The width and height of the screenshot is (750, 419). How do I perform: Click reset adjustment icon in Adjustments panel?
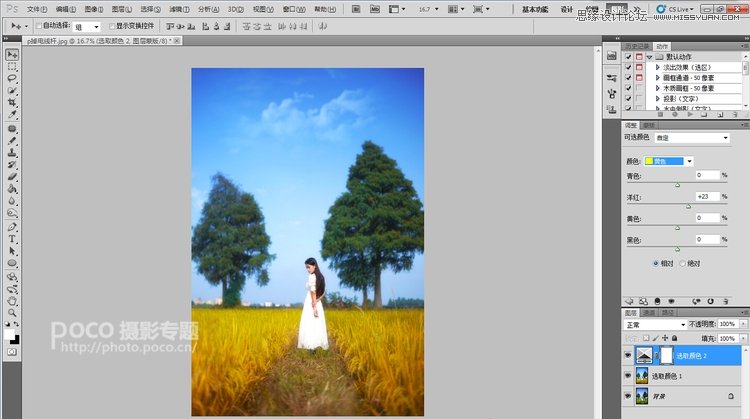tap(711, 301)
